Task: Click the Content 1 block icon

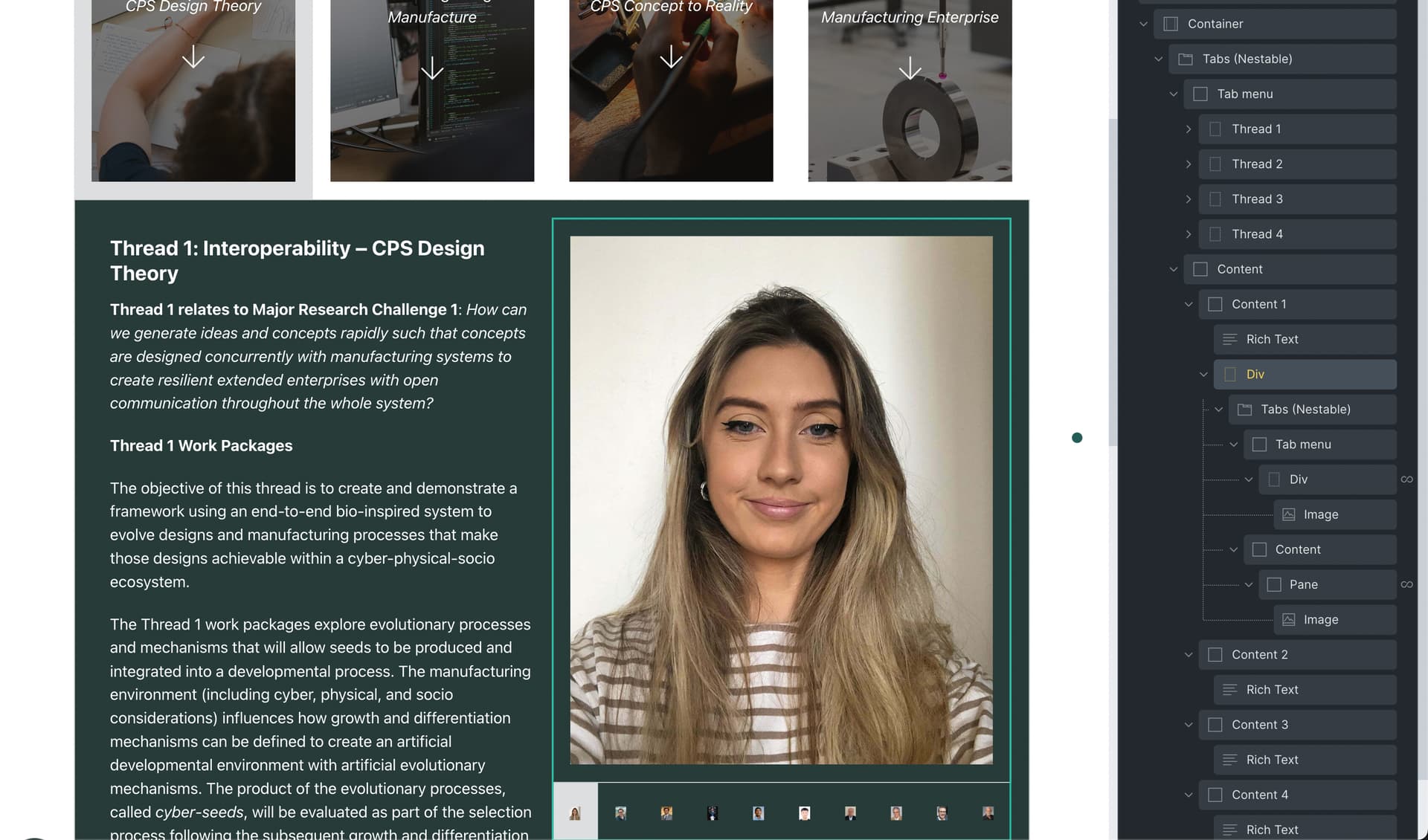Action: pyautogui.click(x=1215, y=304)
